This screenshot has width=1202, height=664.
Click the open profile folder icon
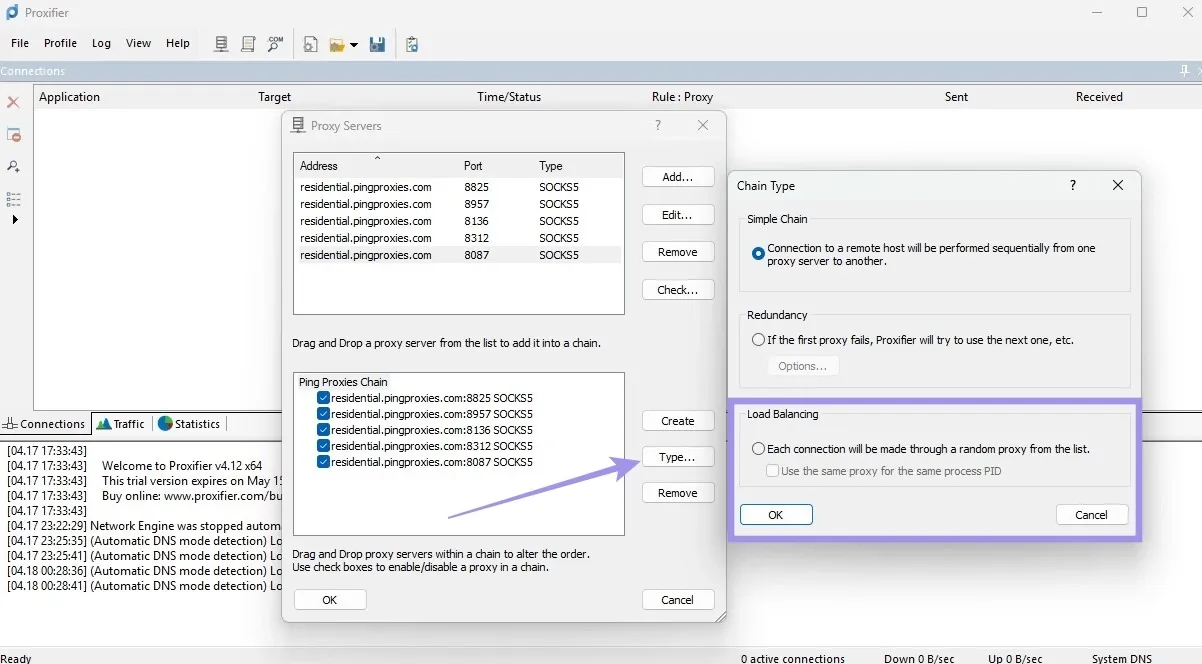pyautogui.click(x=337, y=45)
